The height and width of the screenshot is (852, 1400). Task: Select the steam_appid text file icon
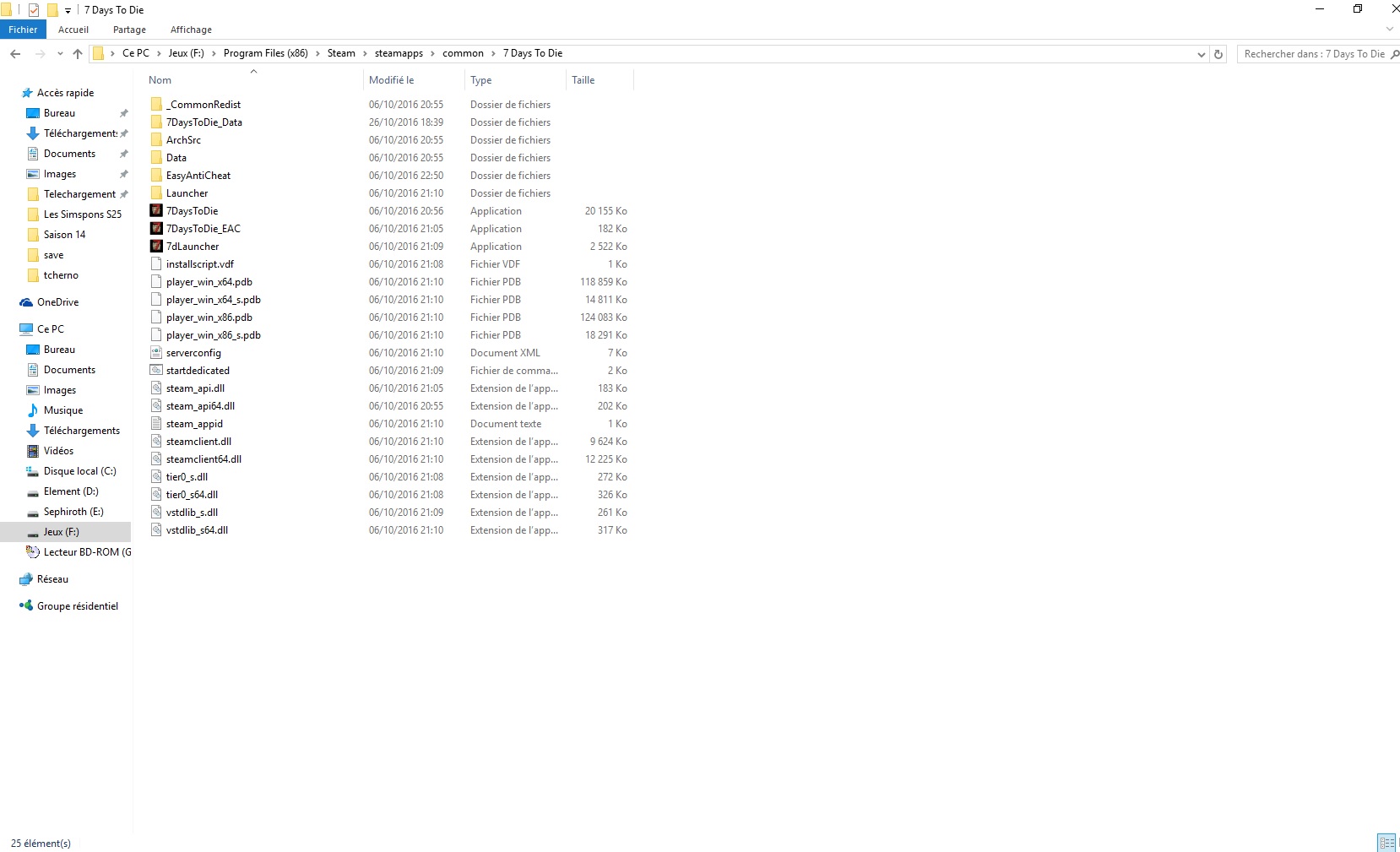click(156, 424)
